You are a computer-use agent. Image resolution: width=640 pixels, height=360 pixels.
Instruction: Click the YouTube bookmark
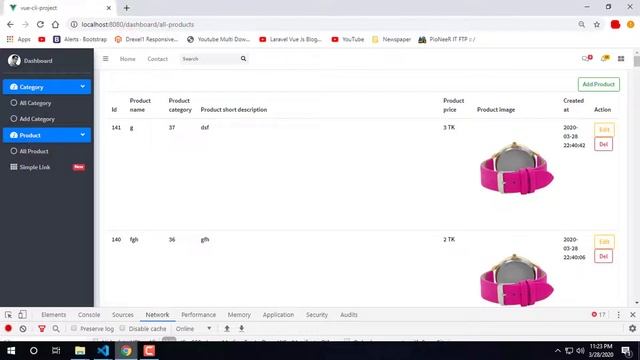click(x=348, y=39)
